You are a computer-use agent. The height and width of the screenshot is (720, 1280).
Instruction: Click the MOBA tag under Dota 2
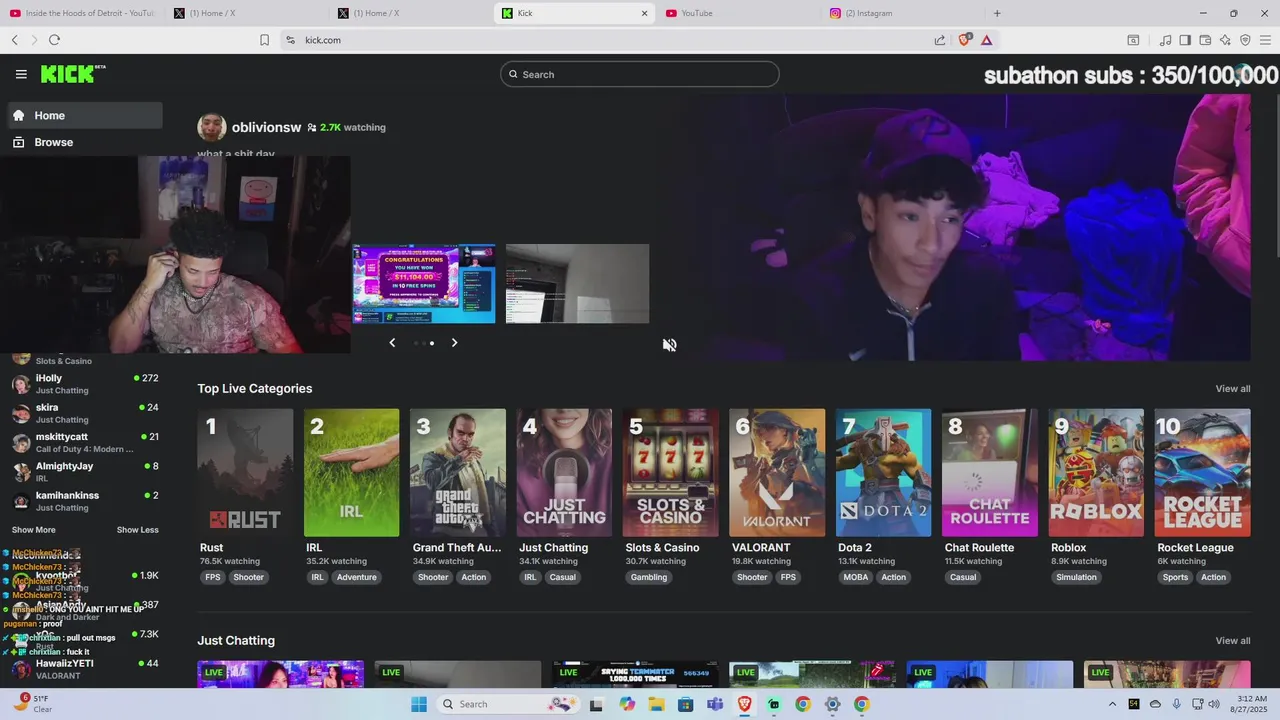coord(856,577)
